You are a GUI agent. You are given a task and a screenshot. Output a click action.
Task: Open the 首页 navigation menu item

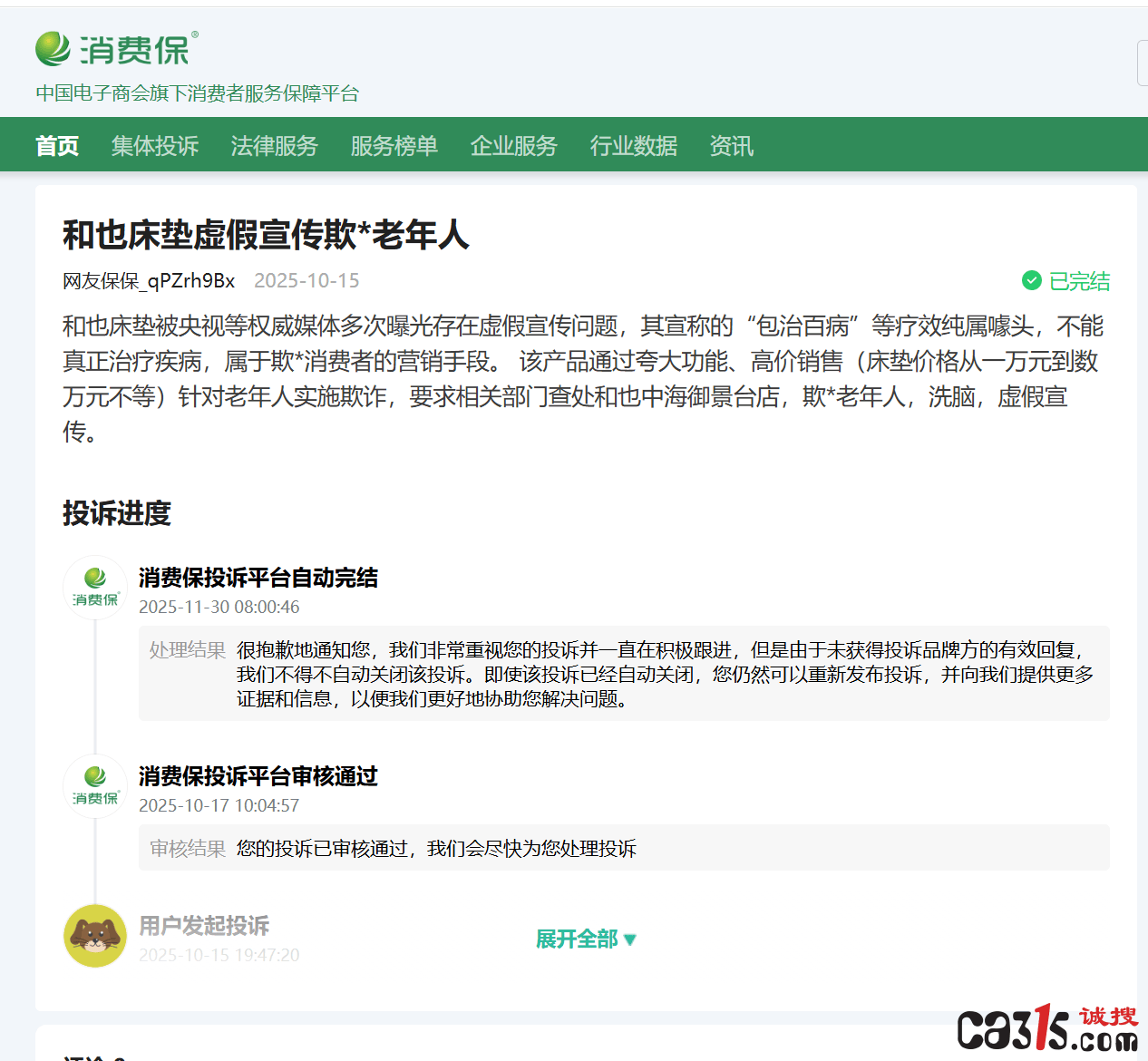pyautogui.click(x=56, y=144)
